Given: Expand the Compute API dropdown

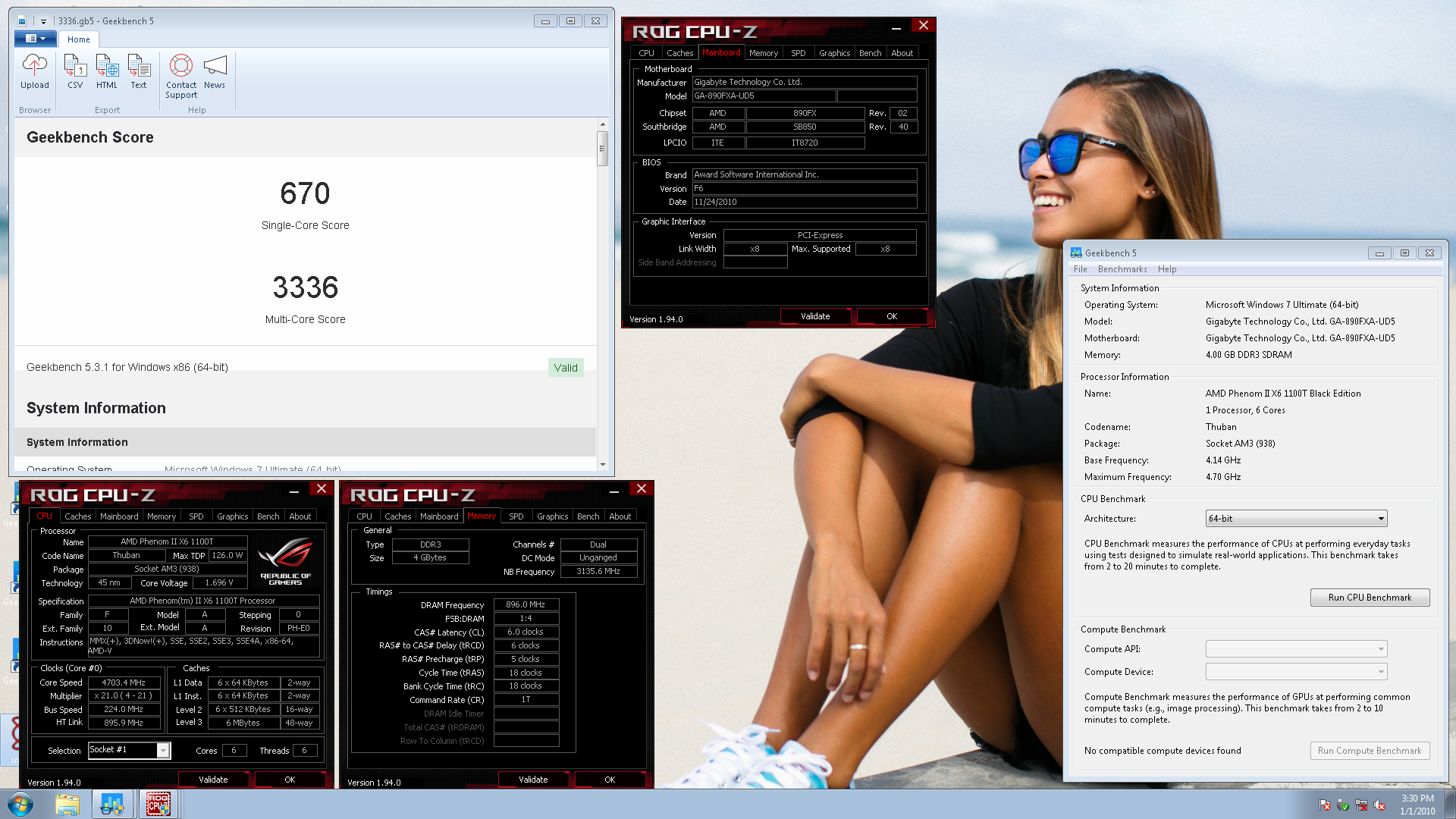Looking at the screenshot, I should coord(1296,649).
